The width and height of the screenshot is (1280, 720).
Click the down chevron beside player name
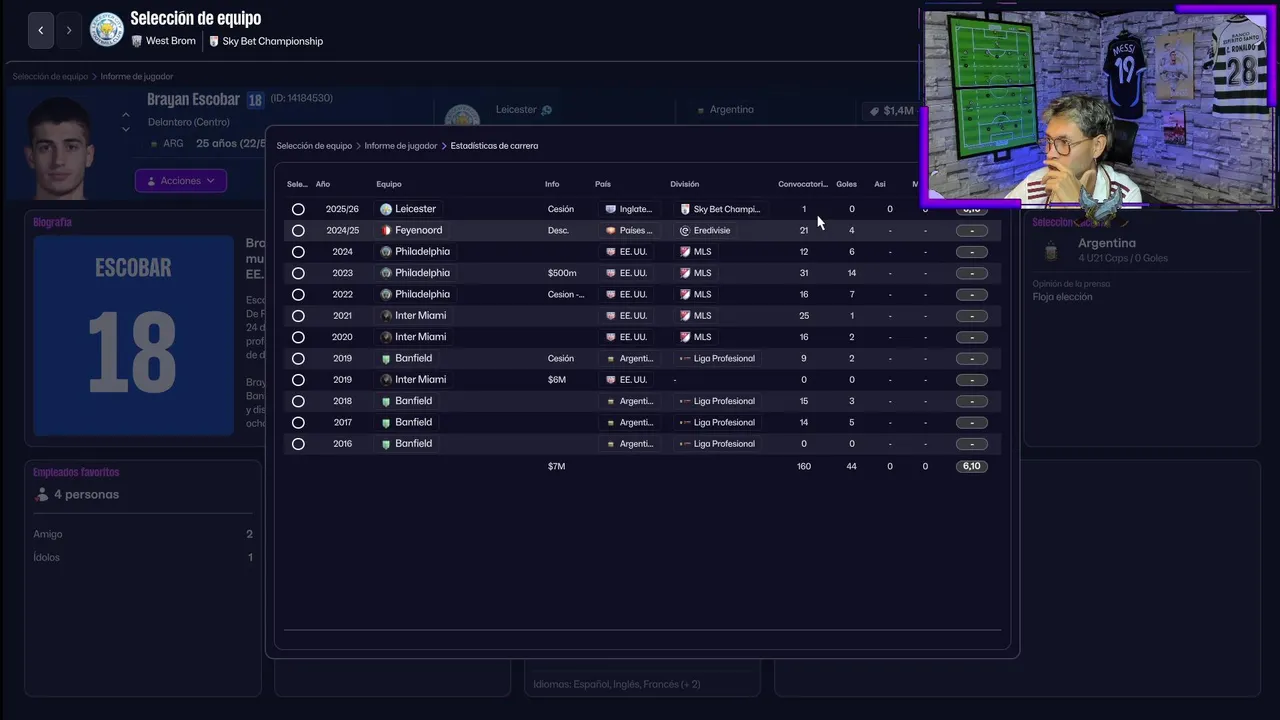point(125,130)
